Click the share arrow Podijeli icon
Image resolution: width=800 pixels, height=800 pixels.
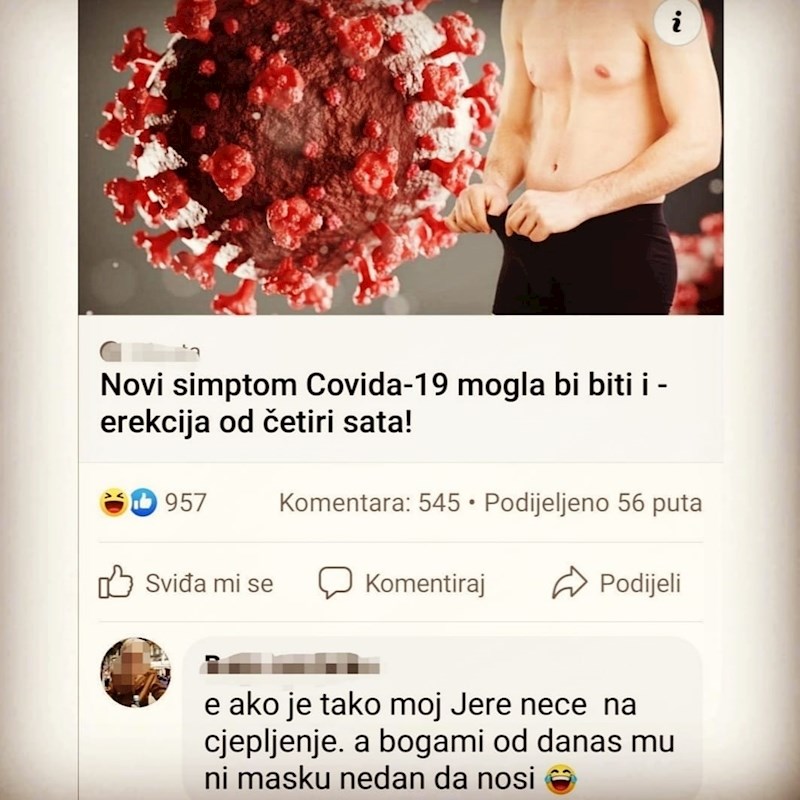569,582
